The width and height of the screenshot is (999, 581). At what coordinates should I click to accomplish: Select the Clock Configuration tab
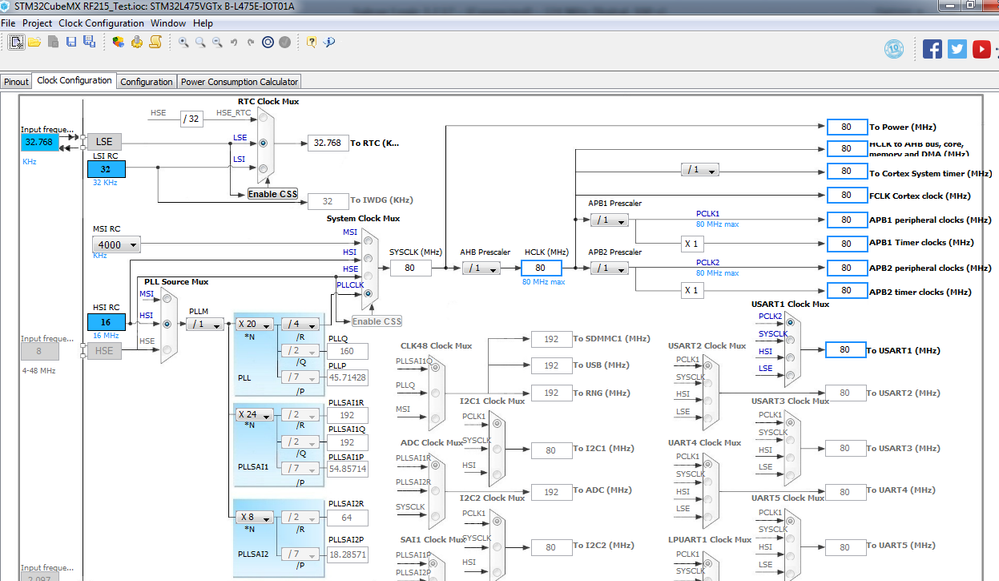(x=74, y=80)
